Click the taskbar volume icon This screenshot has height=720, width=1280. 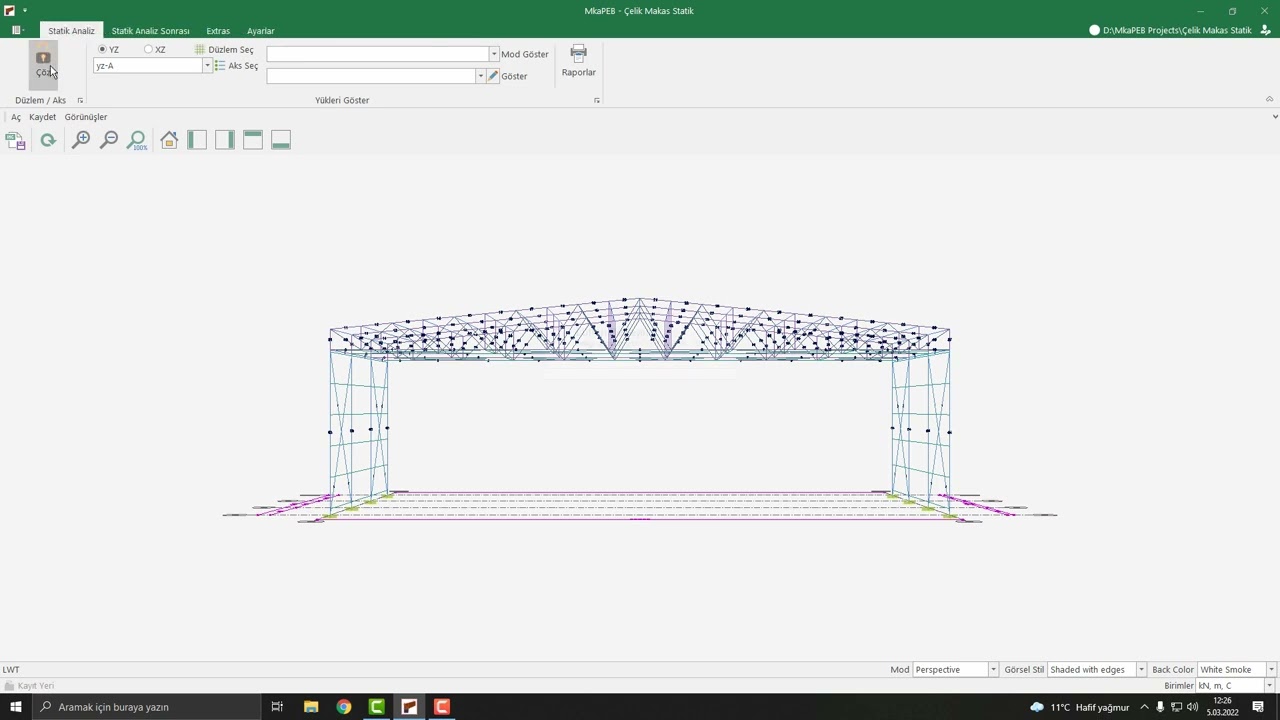1192,707
